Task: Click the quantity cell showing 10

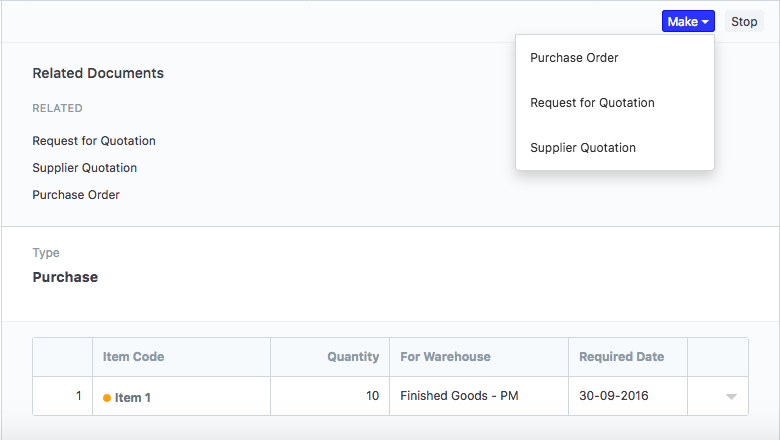Action: [372, 396]
